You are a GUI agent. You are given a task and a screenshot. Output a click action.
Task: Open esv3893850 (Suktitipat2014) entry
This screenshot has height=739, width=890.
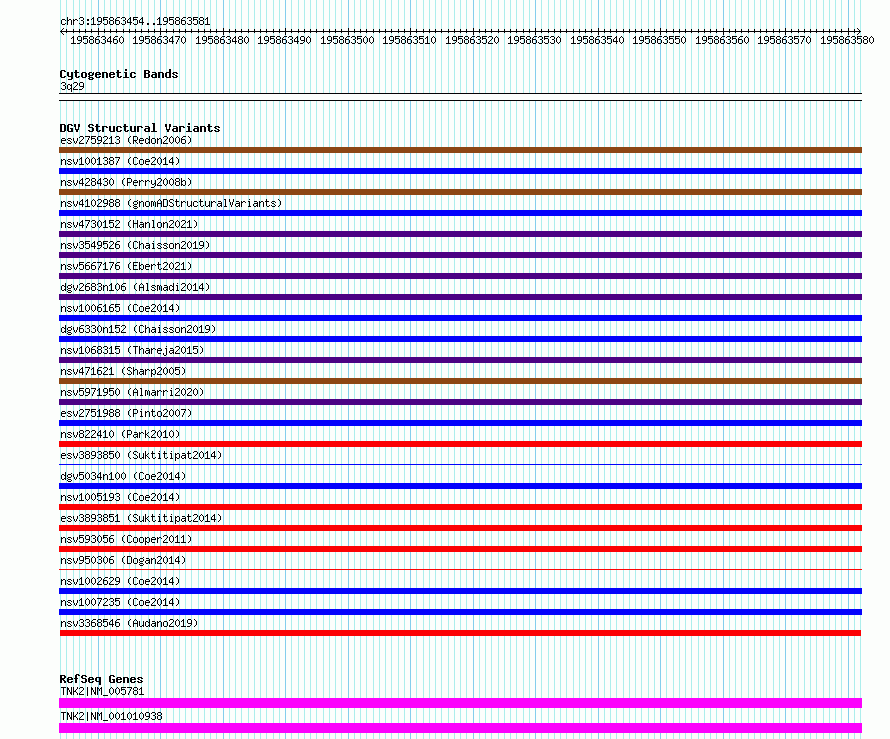tap(141, 455)
